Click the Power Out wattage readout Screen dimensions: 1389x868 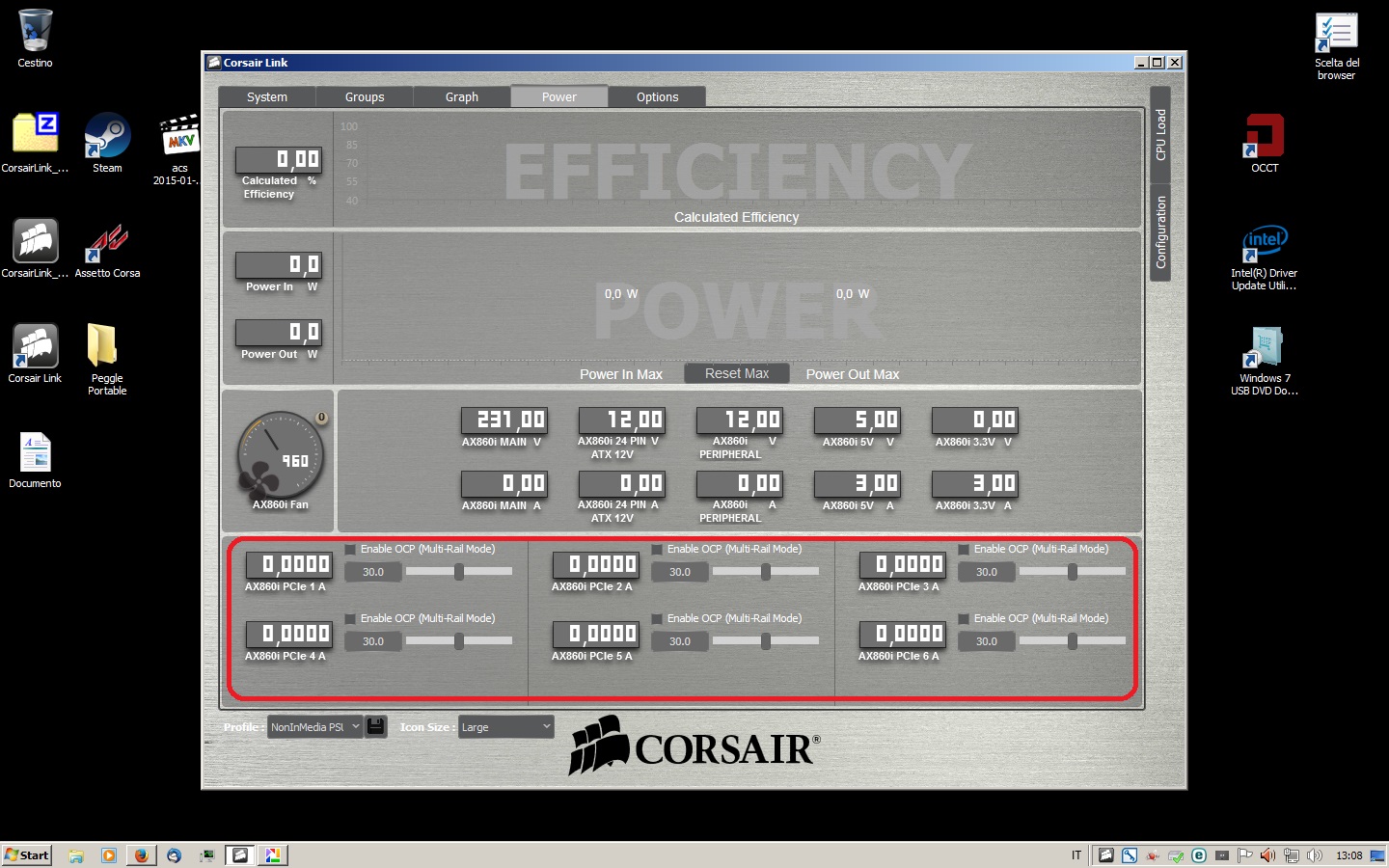pos(279,332)
